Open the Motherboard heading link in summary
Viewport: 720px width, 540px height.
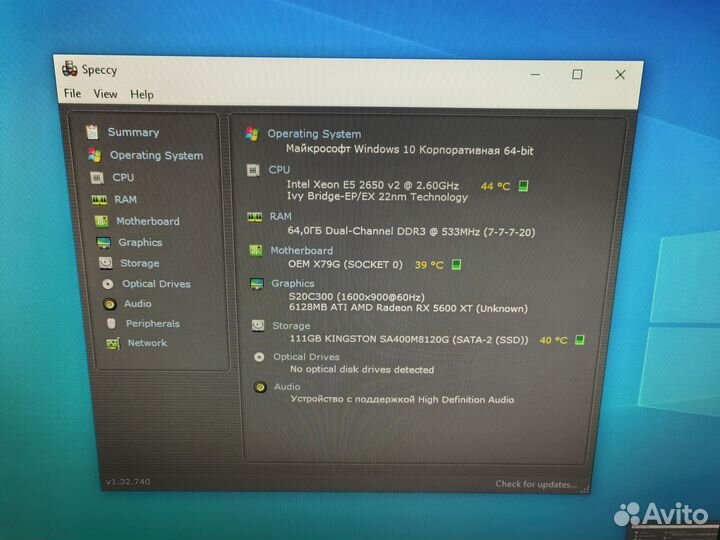tap(302, 250)
